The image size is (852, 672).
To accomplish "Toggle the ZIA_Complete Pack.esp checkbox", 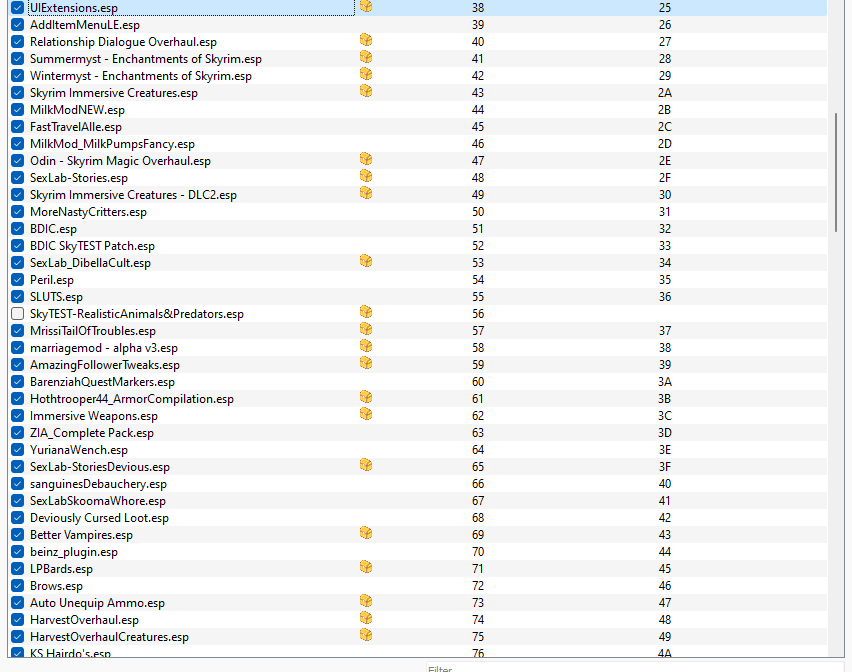I will pyautogui.click(x=17, y=433).
